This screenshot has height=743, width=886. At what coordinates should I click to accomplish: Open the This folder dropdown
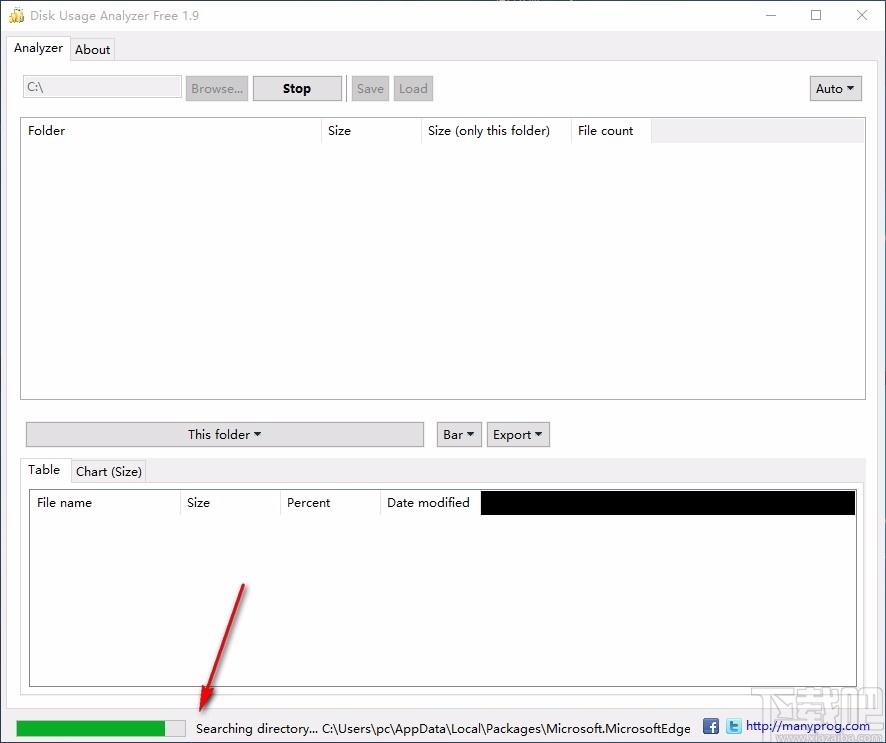tap(224, 434)
